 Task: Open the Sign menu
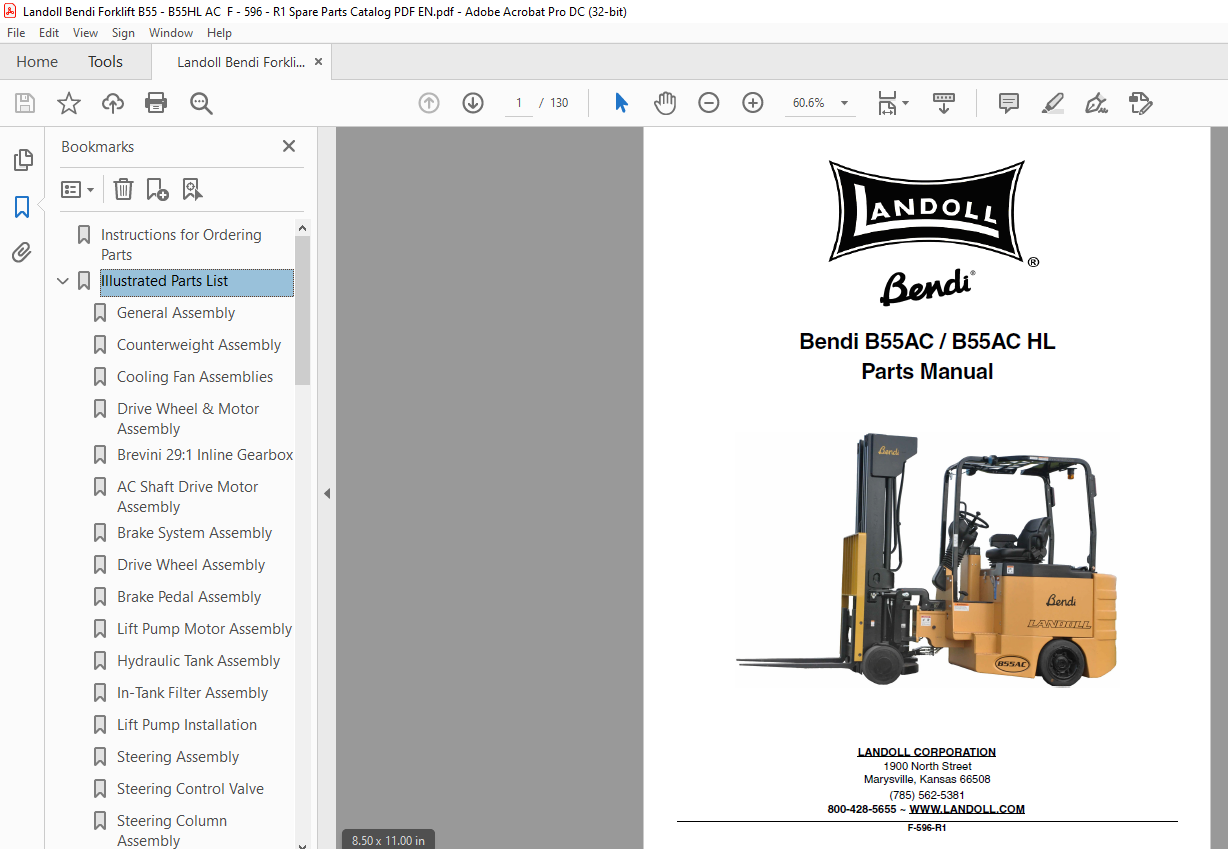[x=123, y=33]
